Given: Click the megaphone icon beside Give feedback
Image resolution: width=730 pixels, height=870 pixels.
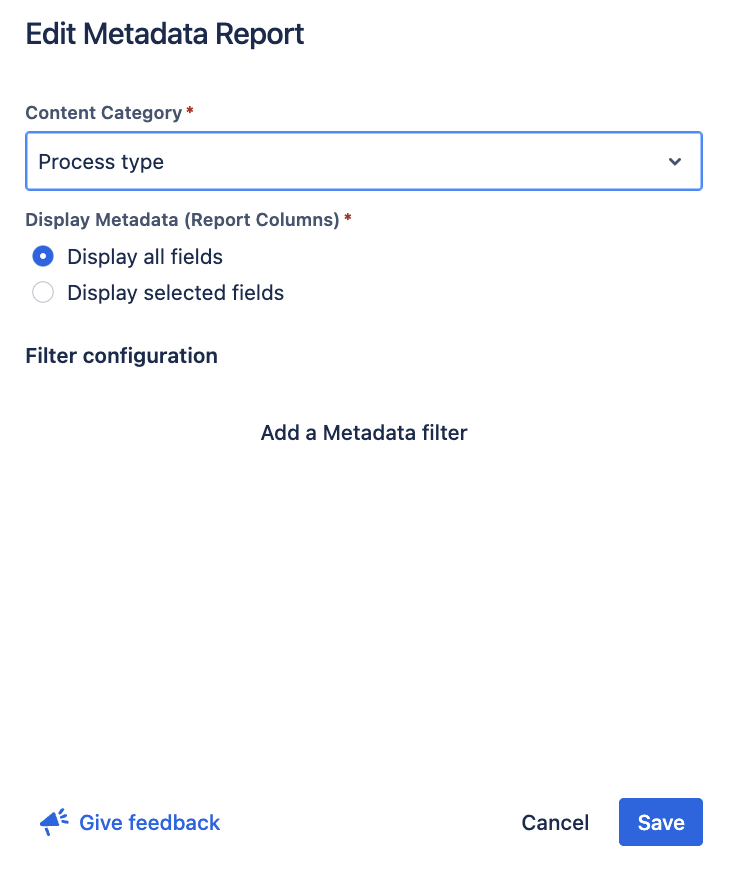Looking at the screenshot, I should coord(54,822).
